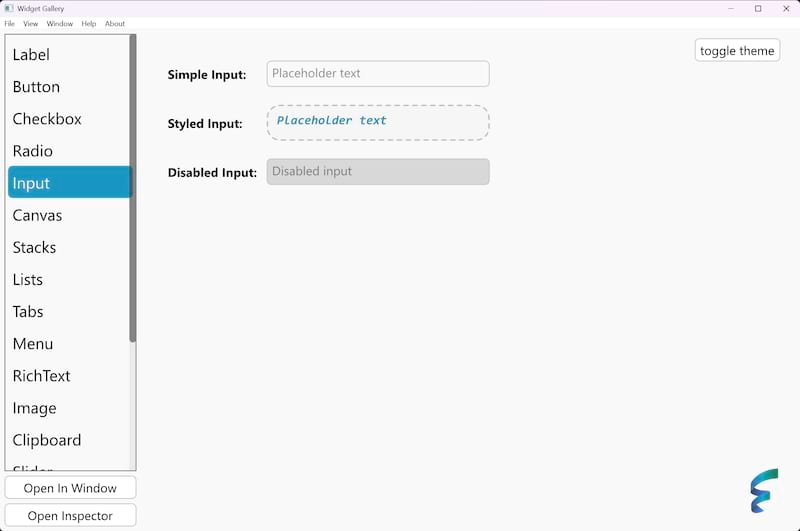Image resolution: width=800 pixels, height=531 pixels.
Task: Click the Open Inspector button
Action: coord(70,516)
